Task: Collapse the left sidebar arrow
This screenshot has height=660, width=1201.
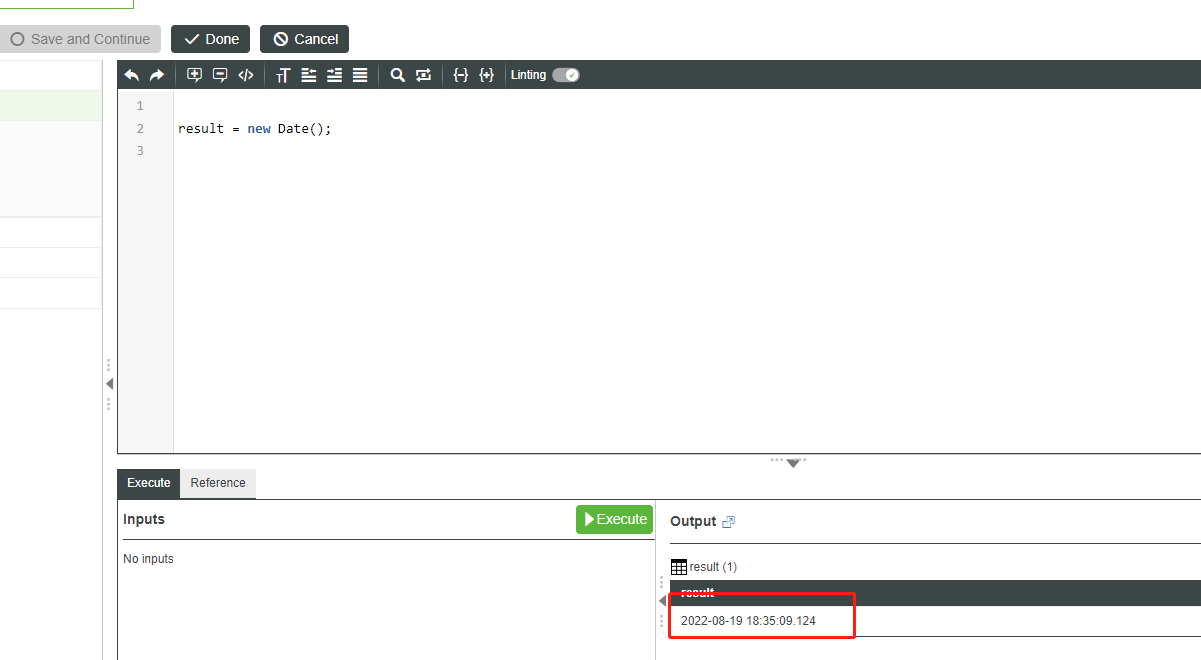Action: click(x=109, y=383)
